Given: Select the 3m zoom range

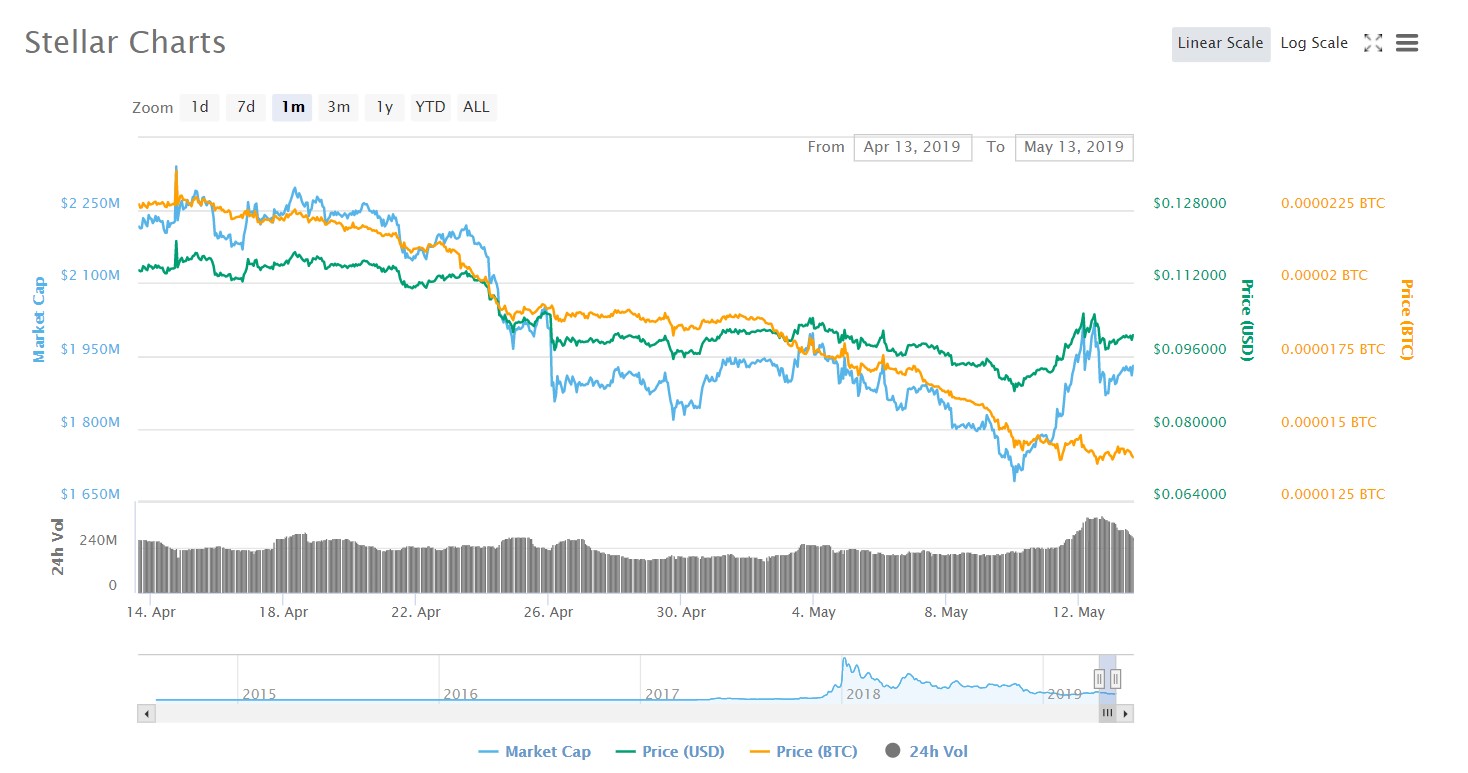Looking at the screenshot, I should pos(339,107).
